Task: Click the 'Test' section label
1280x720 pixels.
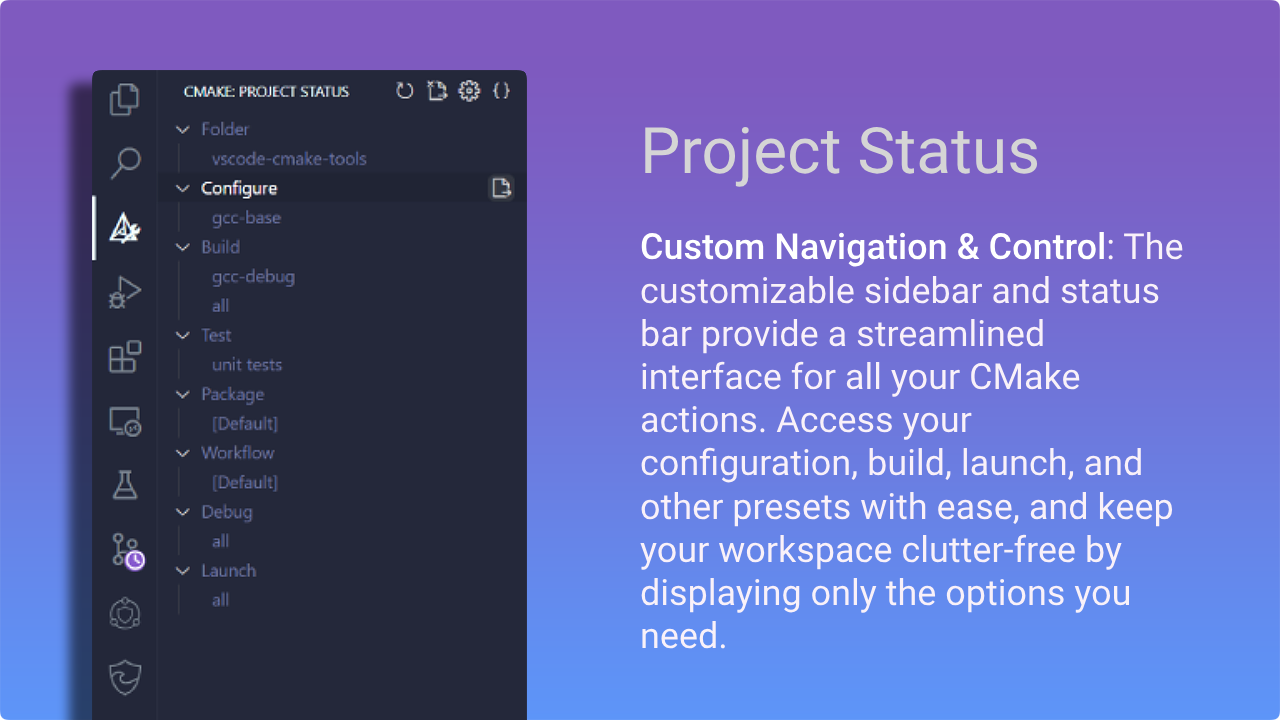Action: pyautogui.click(x=216, y=335)
